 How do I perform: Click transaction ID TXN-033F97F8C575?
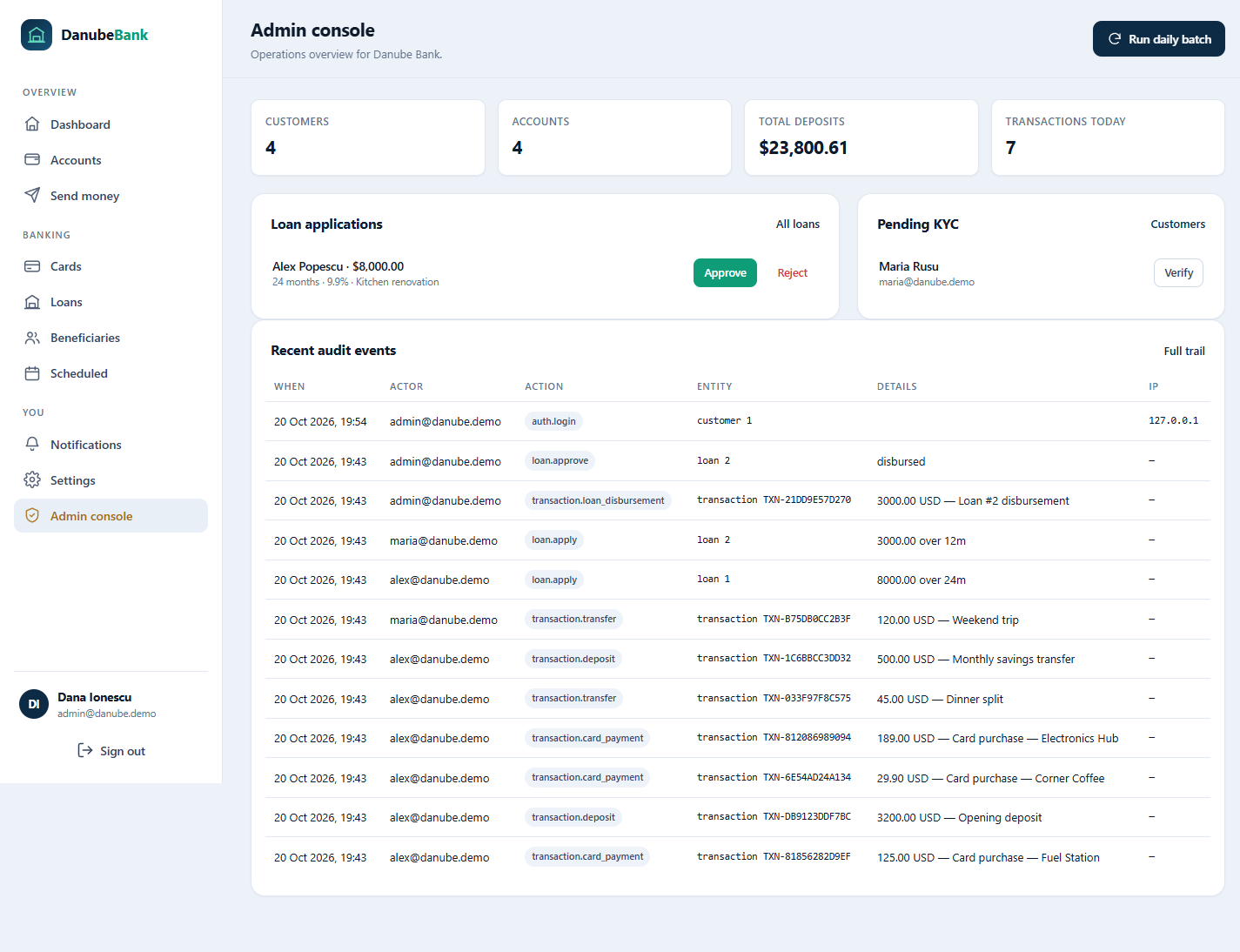[807, 698]
